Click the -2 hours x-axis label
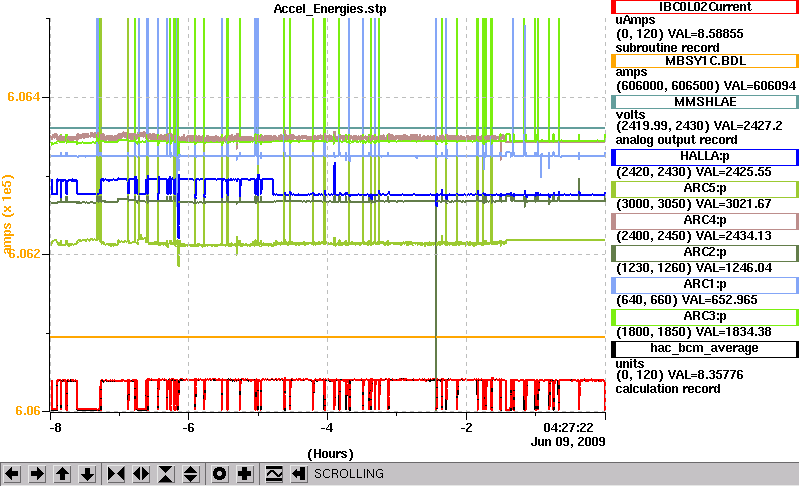This screenshot has height=486, width=799. click(x=466, y=427)
